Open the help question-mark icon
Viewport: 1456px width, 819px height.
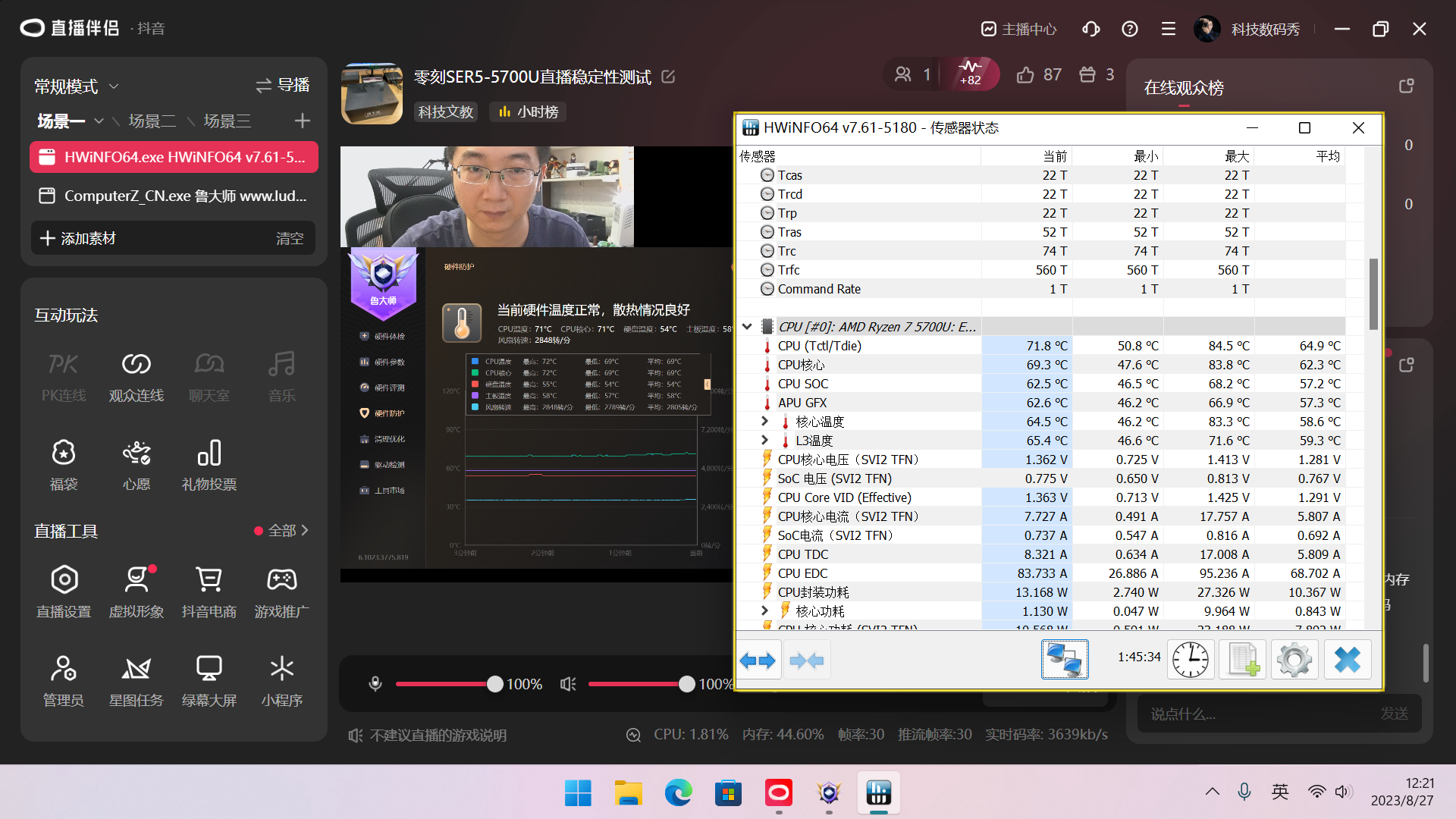point(1129,29)
